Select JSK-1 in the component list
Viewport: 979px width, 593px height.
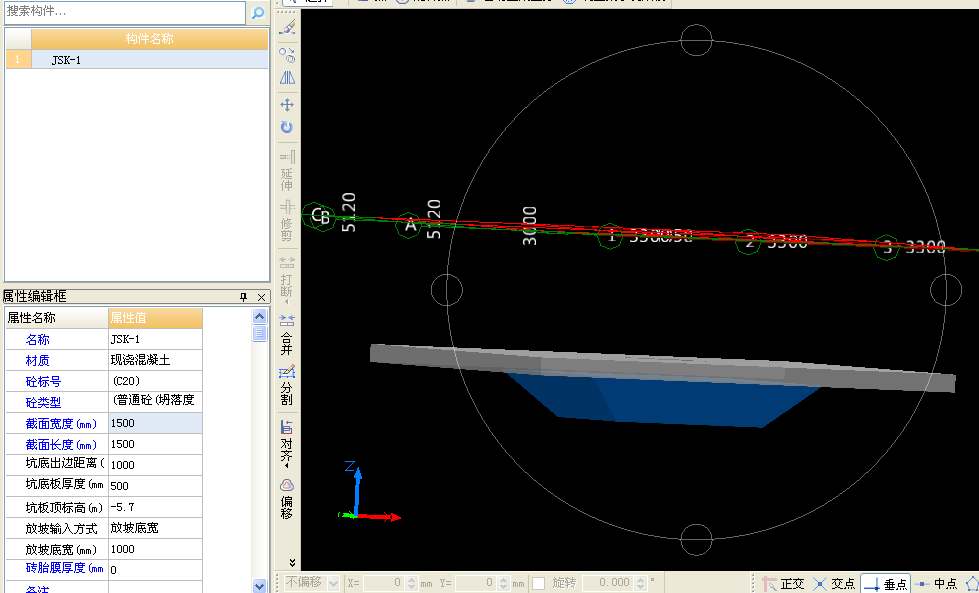click(149, 60)
